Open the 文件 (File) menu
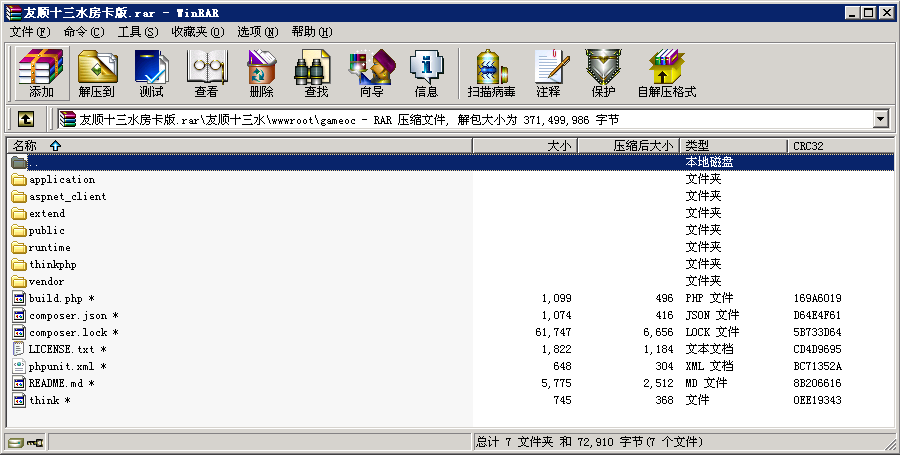The image size is (900, 455). tap(29, 32)
